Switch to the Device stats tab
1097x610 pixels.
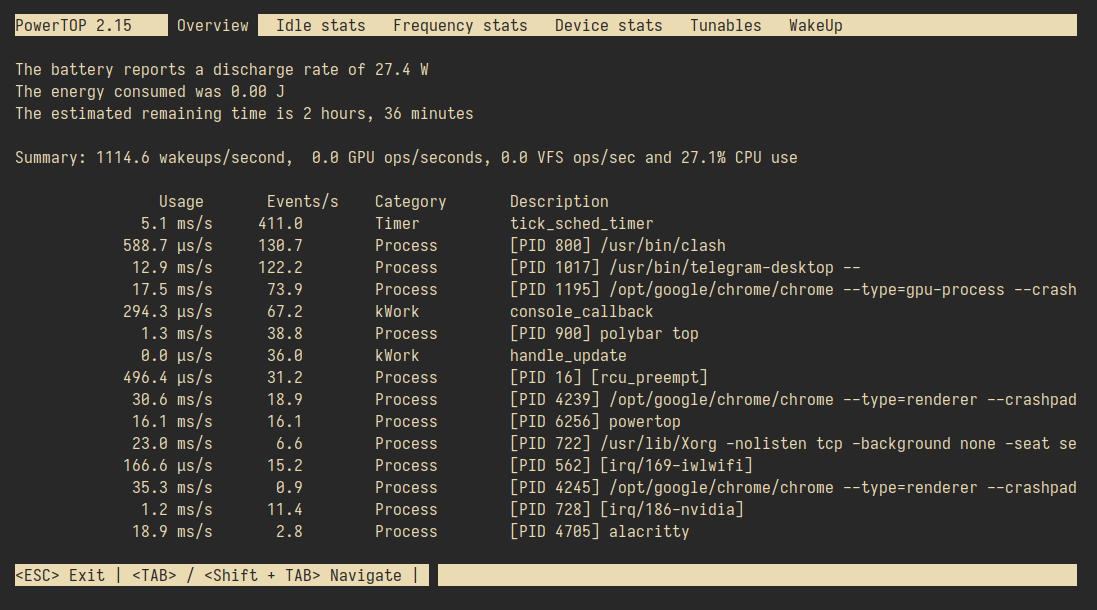(608, 25)
